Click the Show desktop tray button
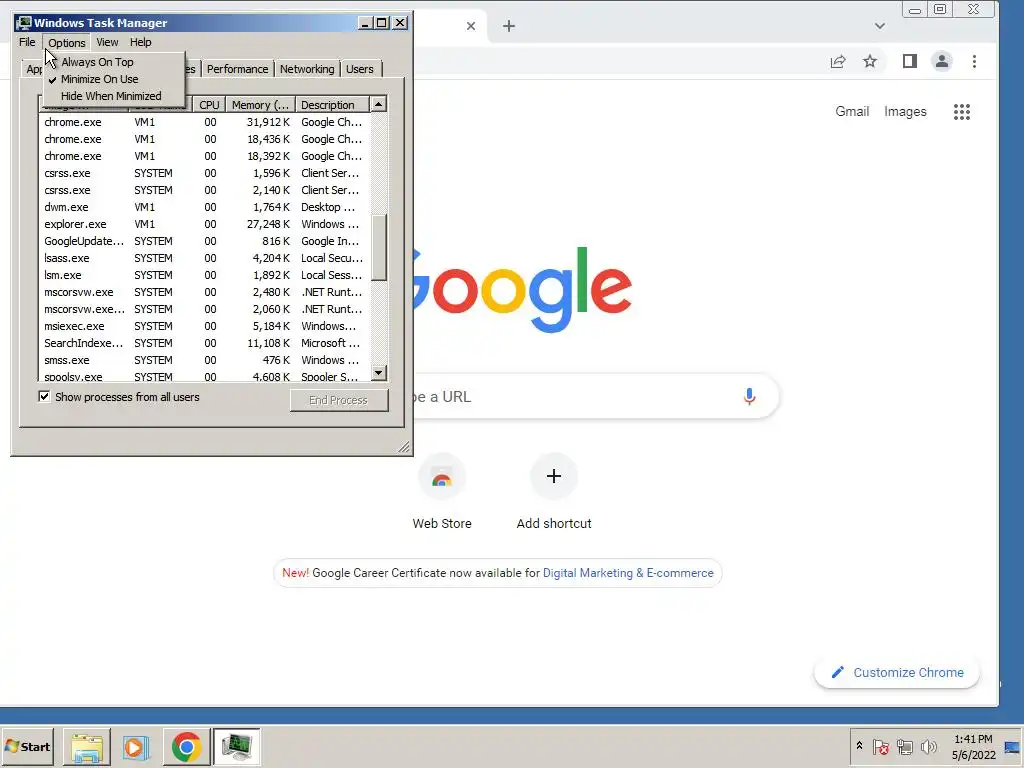This screenshot has width=1024, height=768. 1012,747
